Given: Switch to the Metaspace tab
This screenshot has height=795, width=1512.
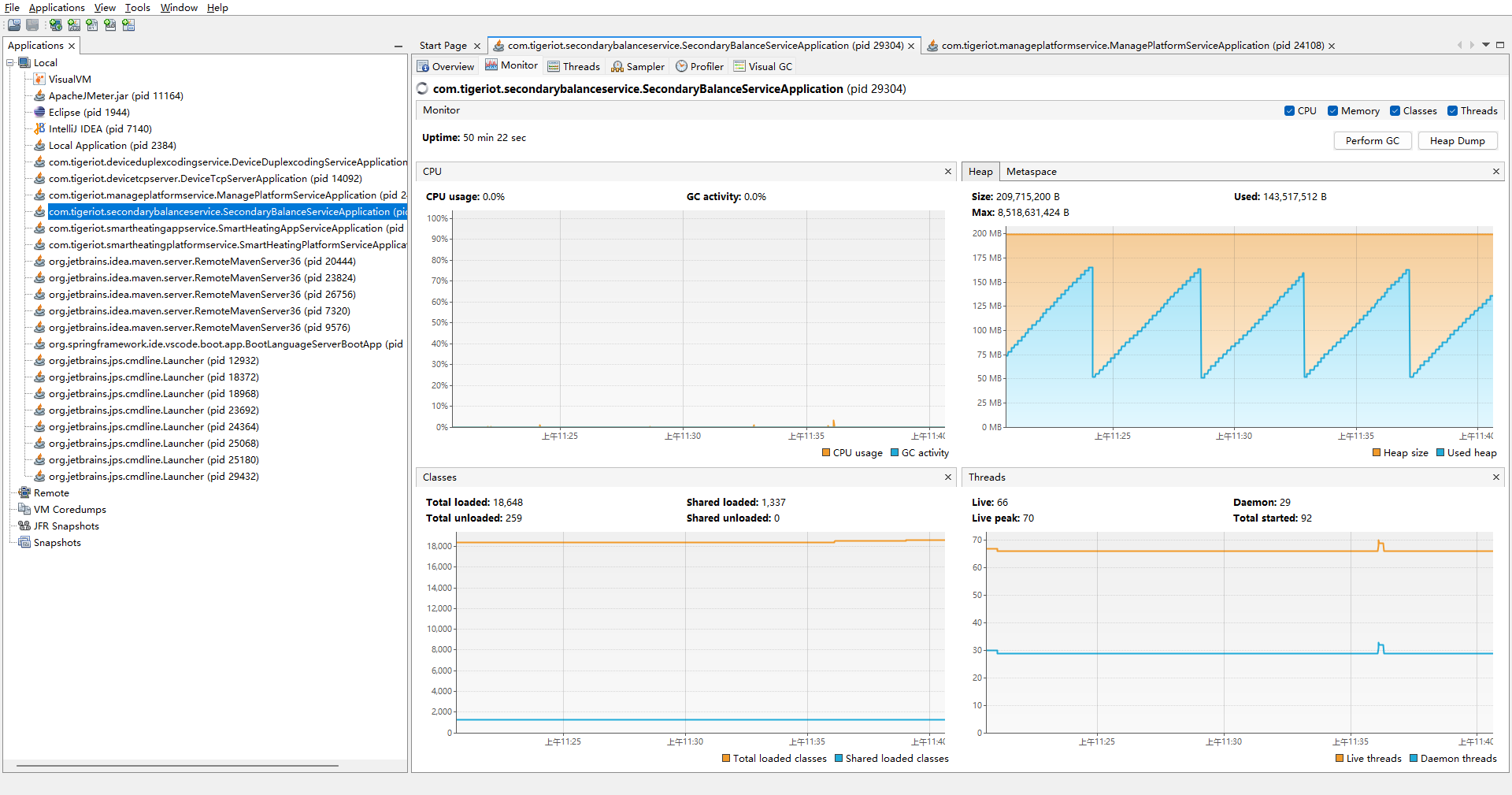Looking at the screenshot, I should pos(1032,172).
